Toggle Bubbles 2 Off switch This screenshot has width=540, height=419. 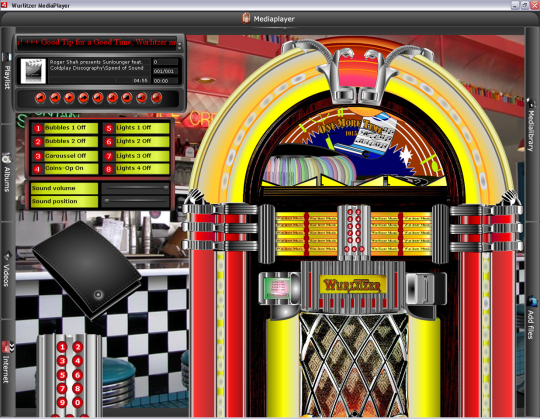[65, 142]
